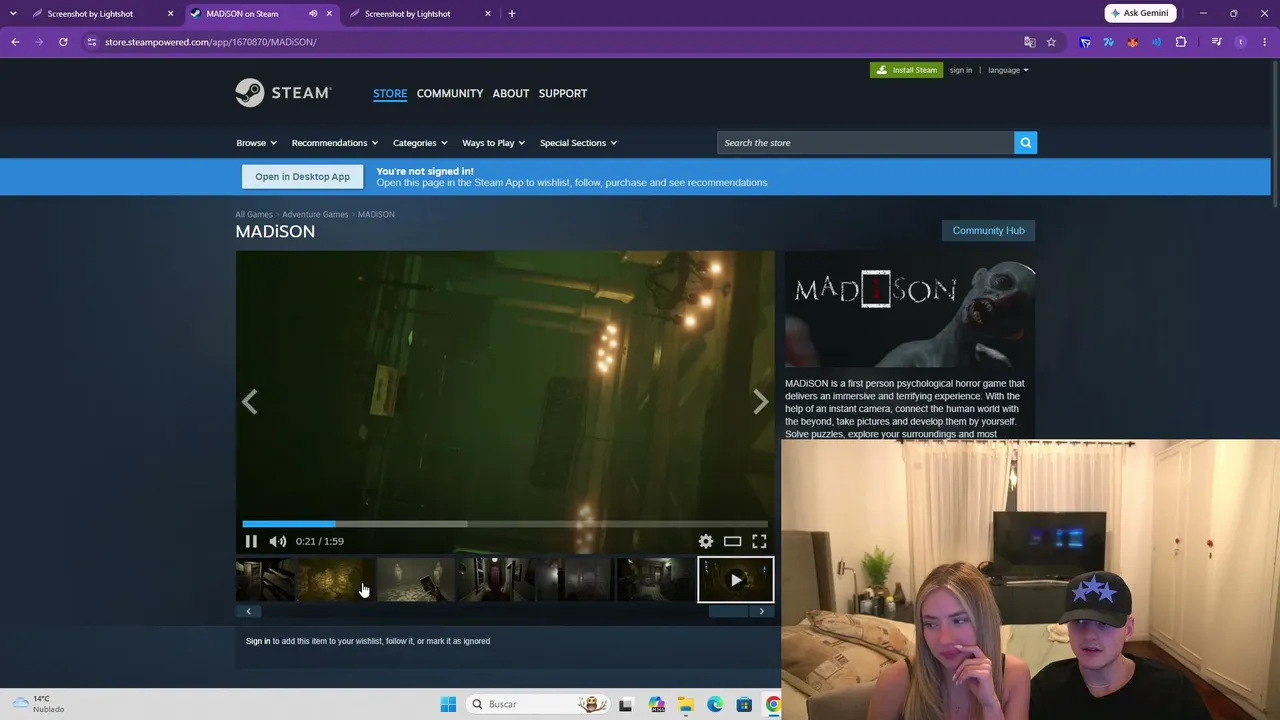Focus the Search the store field
The image size is (1280, 720).
(x=865, y=143)
